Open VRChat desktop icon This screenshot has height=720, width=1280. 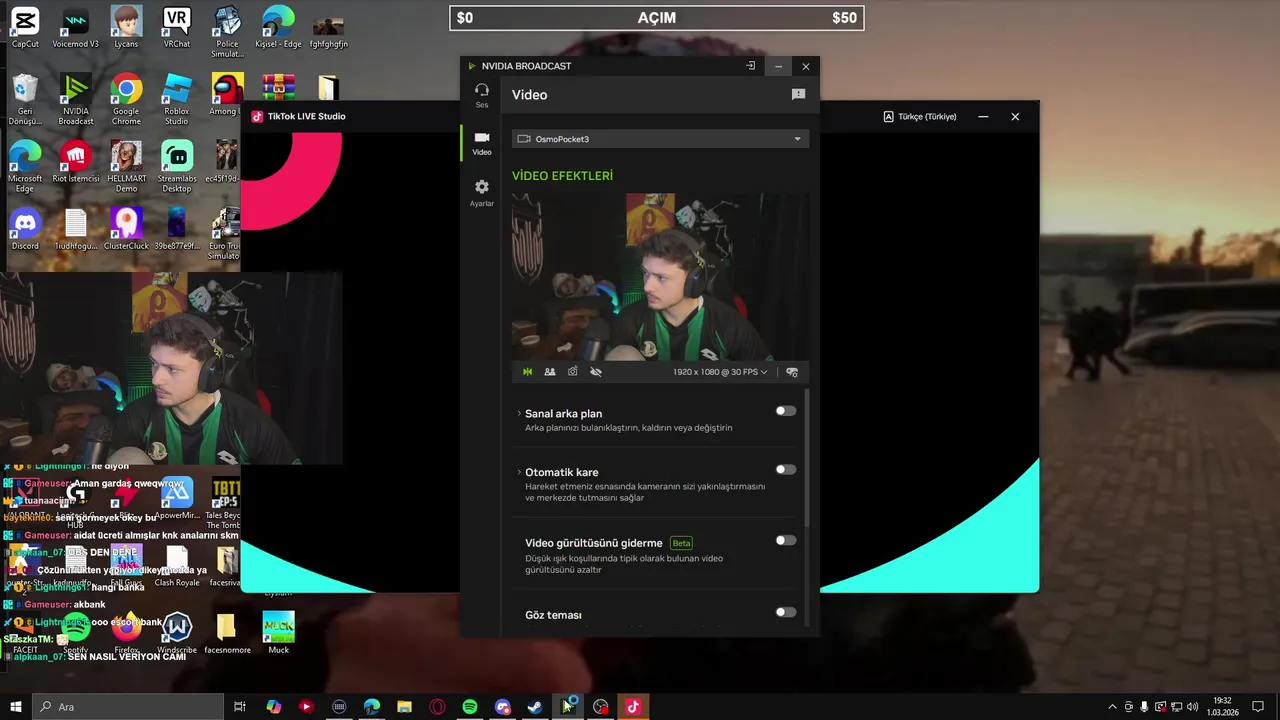[x=177, y=27]
